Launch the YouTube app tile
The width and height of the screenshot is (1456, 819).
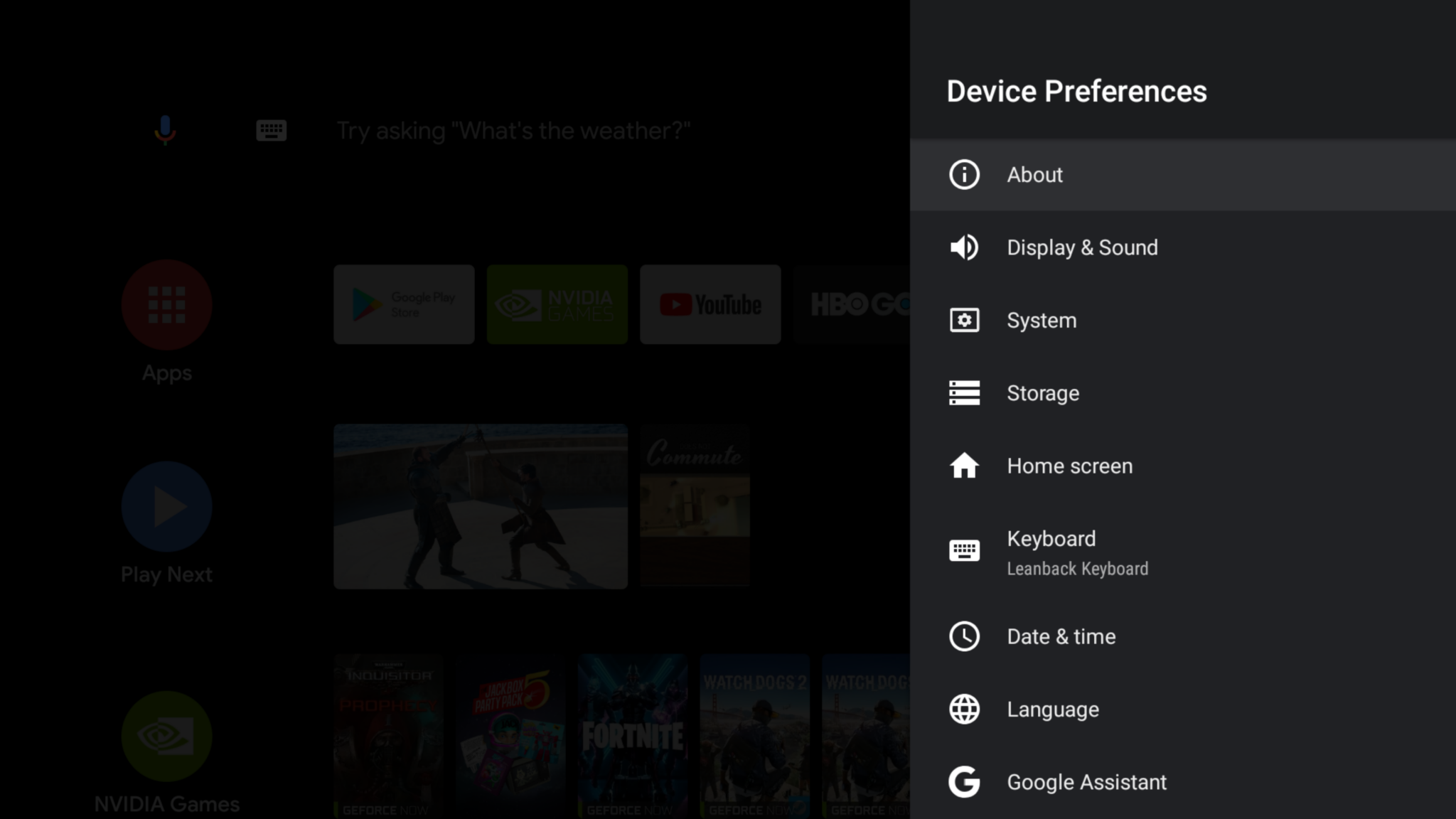[x=710, y=305]
